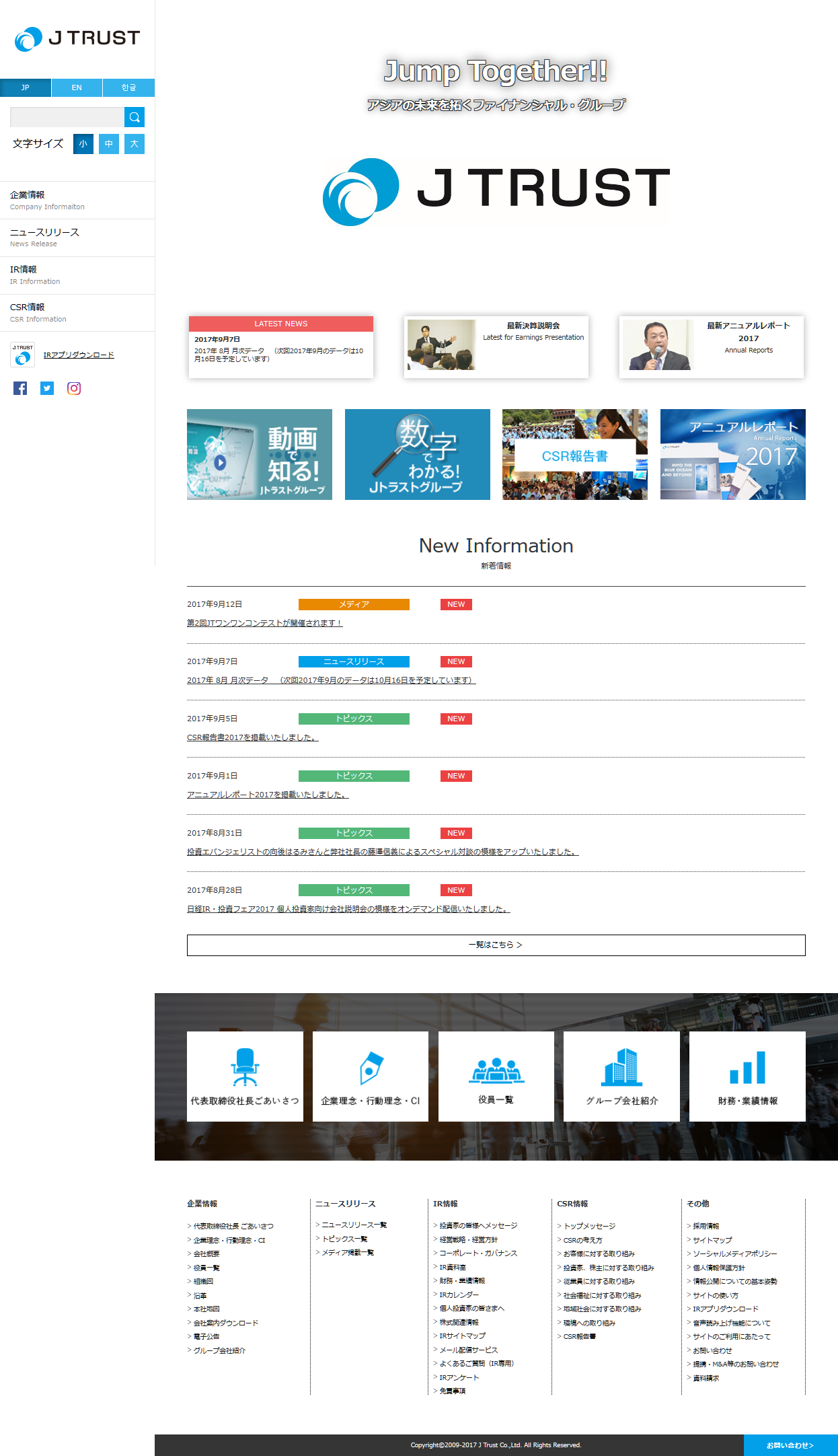Click the search magnifier button
838x1456 pixels.
coord(135,117)
